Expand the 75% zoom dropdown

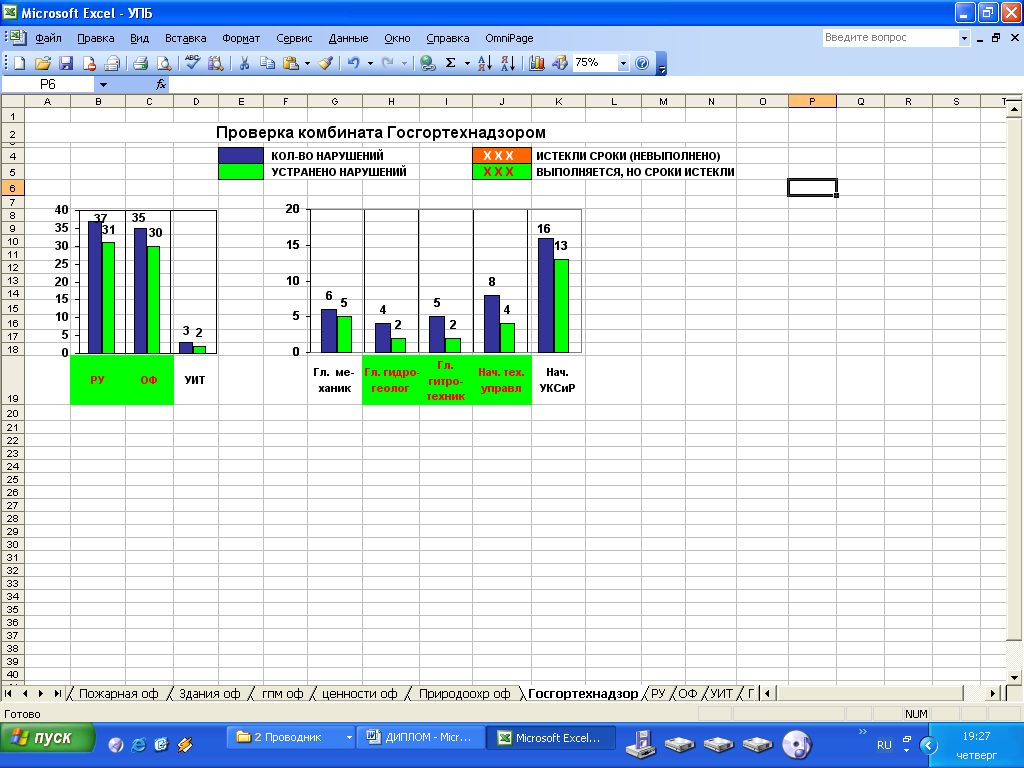[x=624, y=63]
